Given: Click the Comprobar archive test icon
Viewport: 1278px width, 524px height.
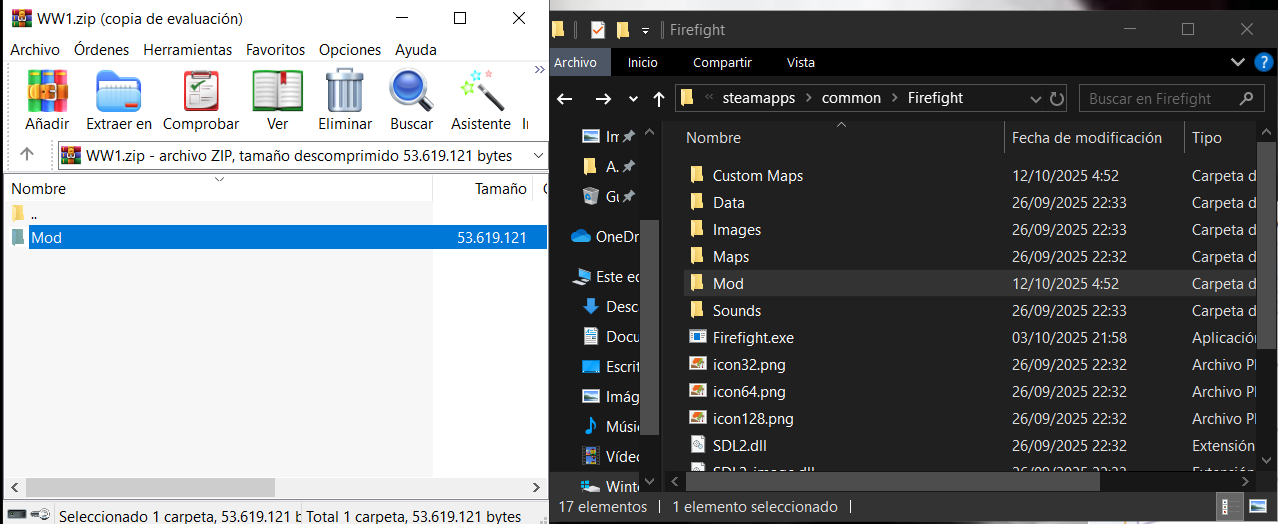Looking at the screenshot, I should (x=201, y=92).
